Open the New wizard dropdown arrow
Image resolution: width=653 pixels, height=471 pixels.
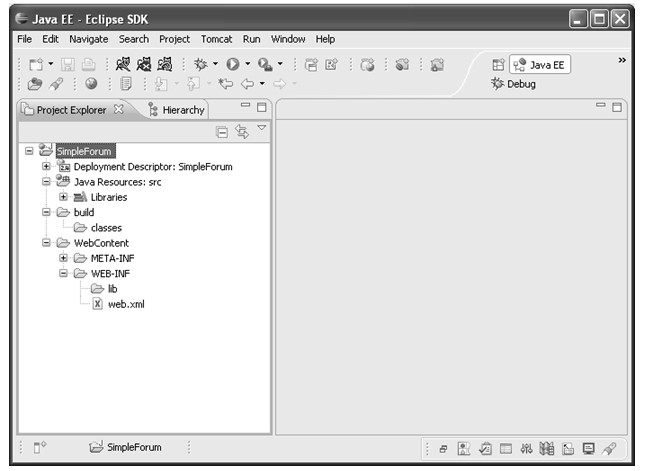(x=51, y=64)
